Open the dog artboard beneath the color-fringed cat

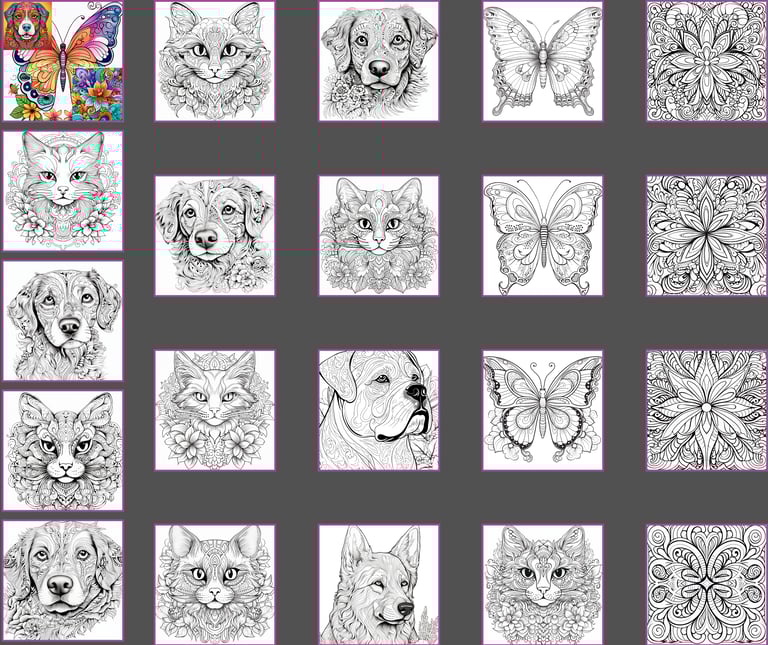[x=63, y=320]
